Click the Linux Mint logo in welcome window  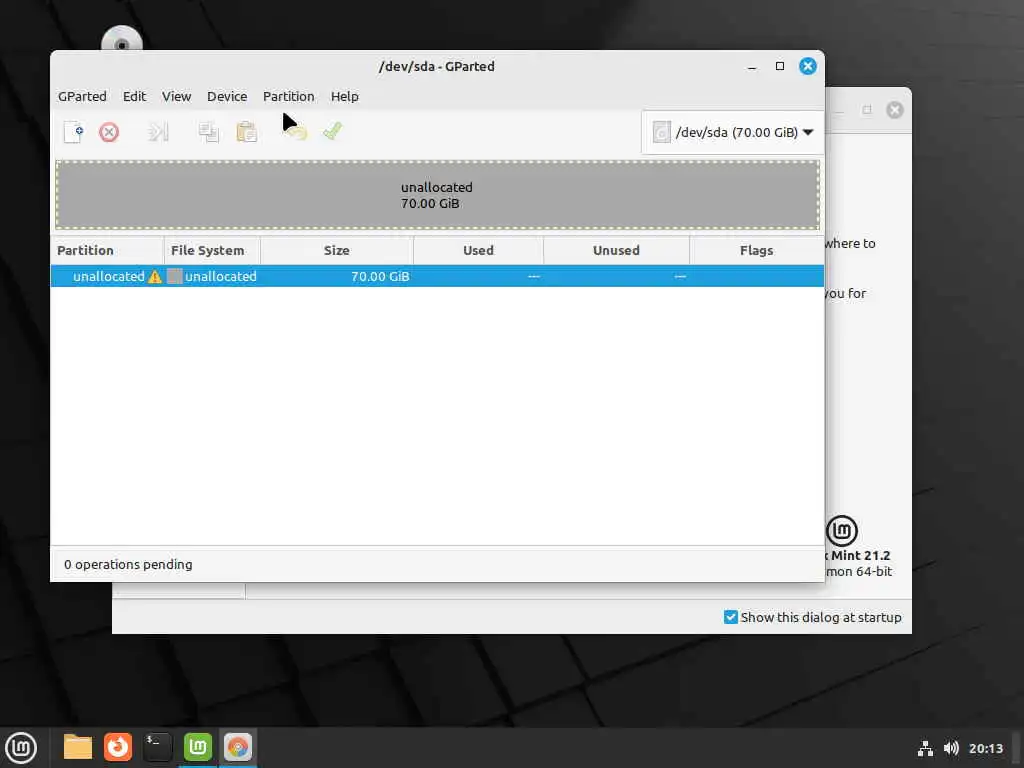(842, 531)
